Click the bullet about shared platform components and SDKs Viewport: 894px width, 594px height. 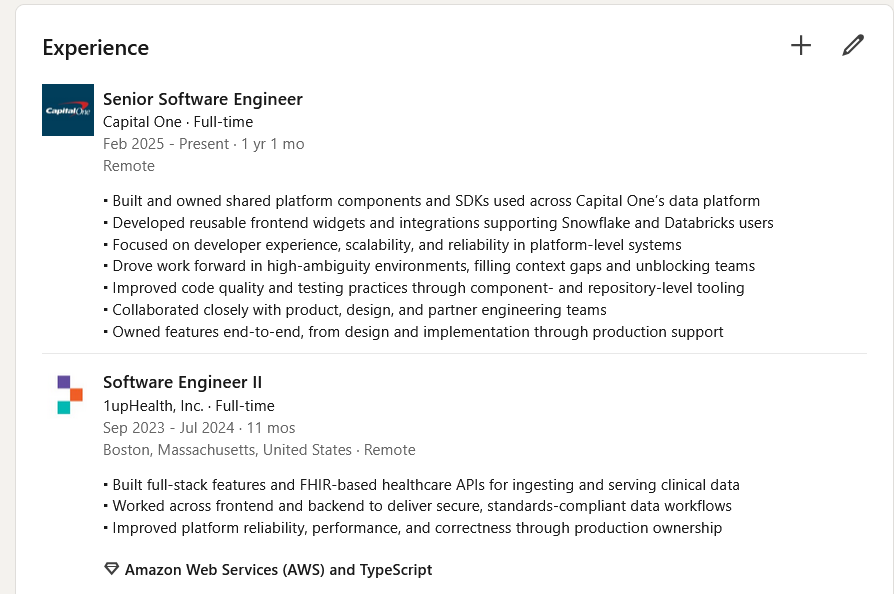431,201
